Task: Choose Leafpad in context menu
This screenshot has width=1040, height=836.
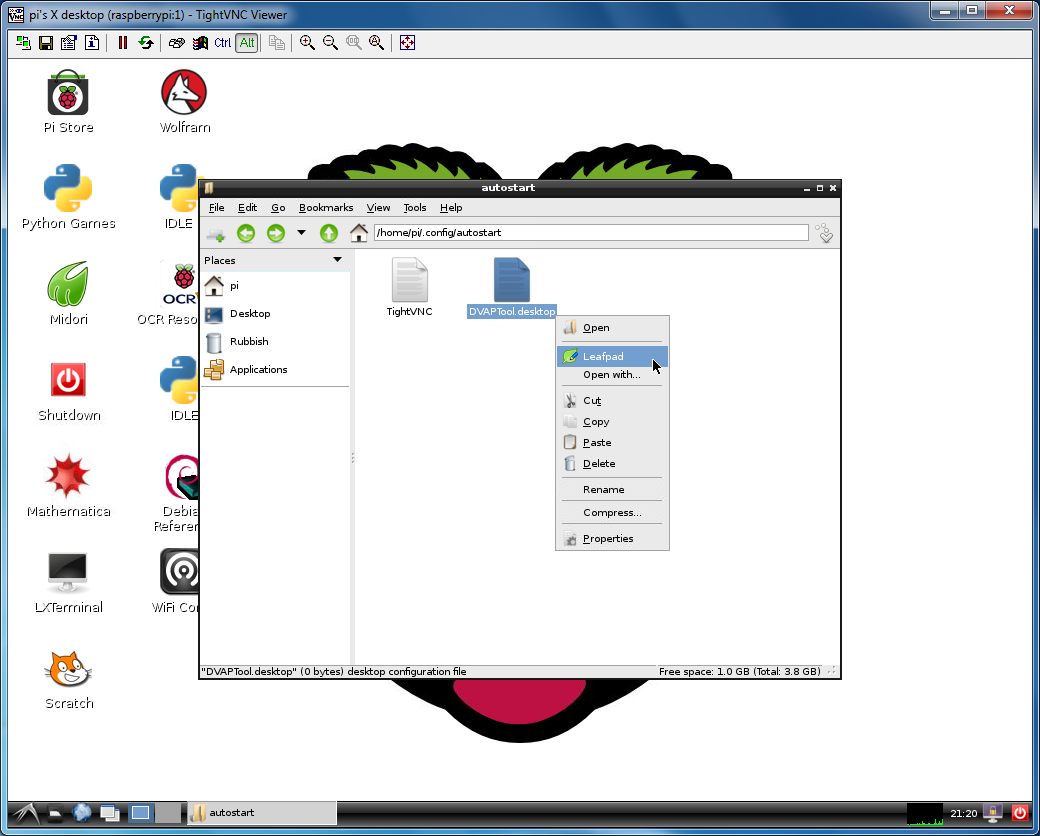Action: [x=612, y=356]
